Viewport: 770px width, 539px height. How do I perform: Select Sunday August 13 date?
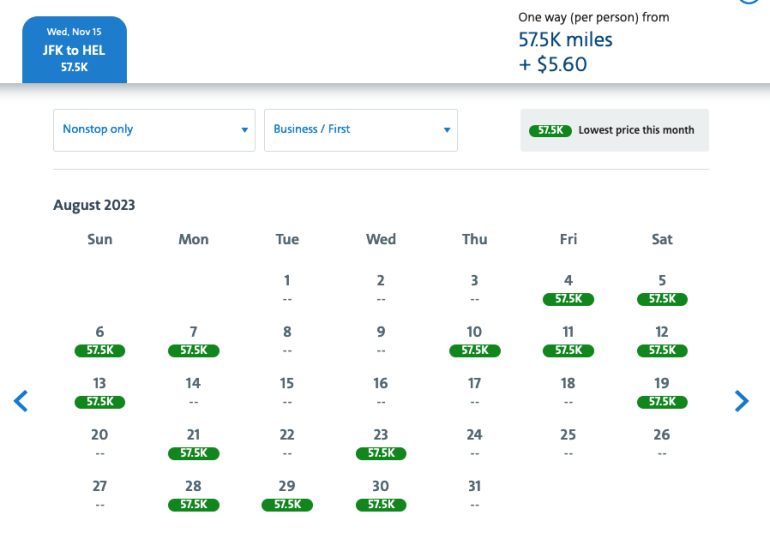[x=100, y=392]
